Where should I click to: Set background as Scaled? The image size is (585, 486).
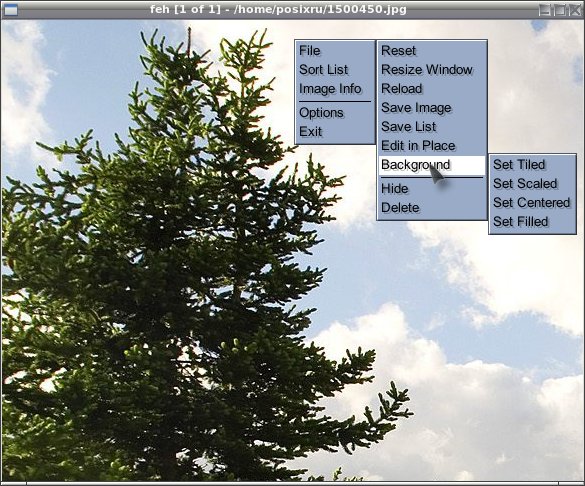[x=532, y=184]
